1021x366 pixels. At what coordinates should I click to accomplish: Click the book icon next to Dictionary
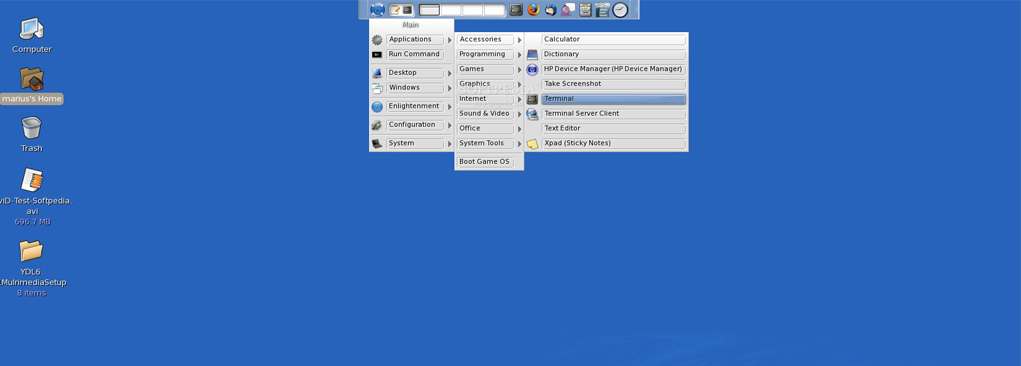(533, 55)
